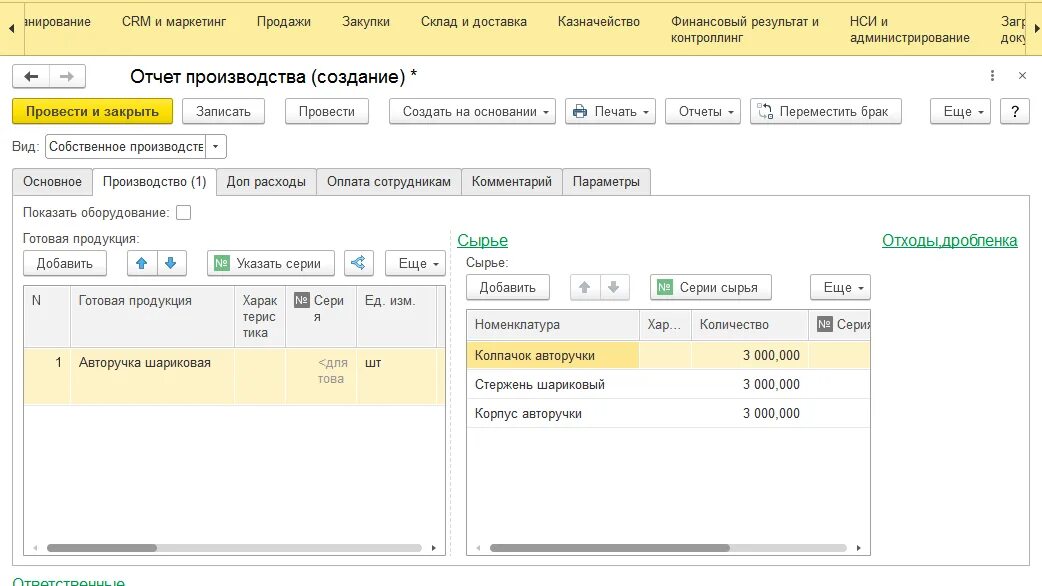Open the Отходы,дробленка link
1042x586 pixels.
pos(950,241)
